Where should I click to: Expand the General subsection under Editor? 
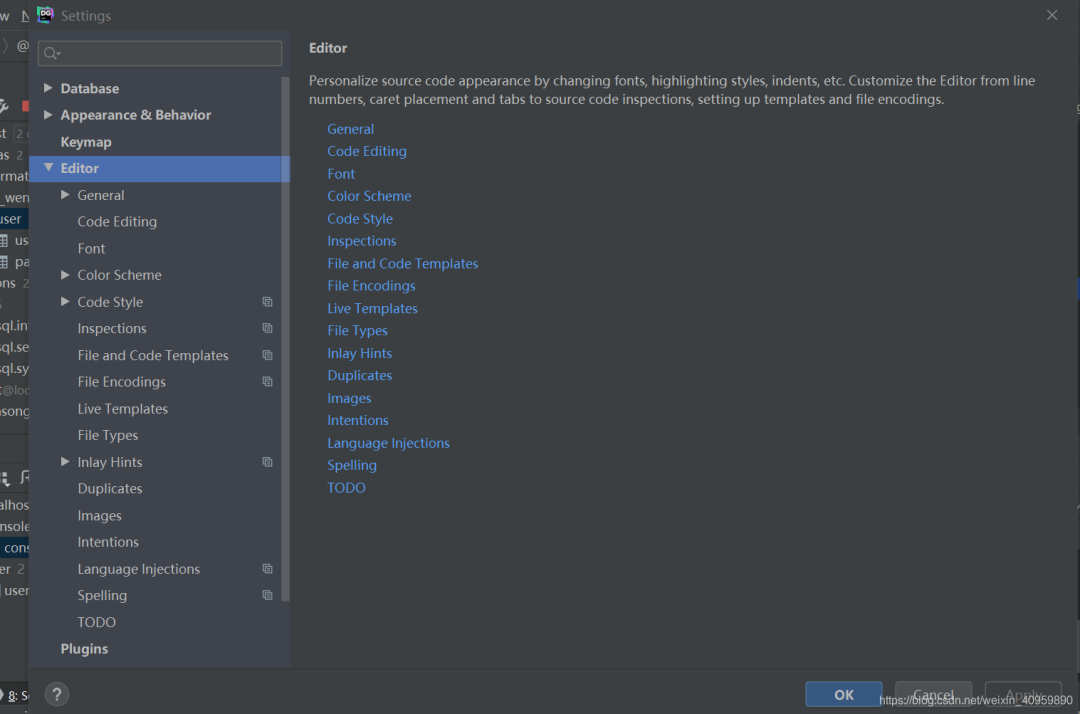pyautogui.click(x=65, y=195)
